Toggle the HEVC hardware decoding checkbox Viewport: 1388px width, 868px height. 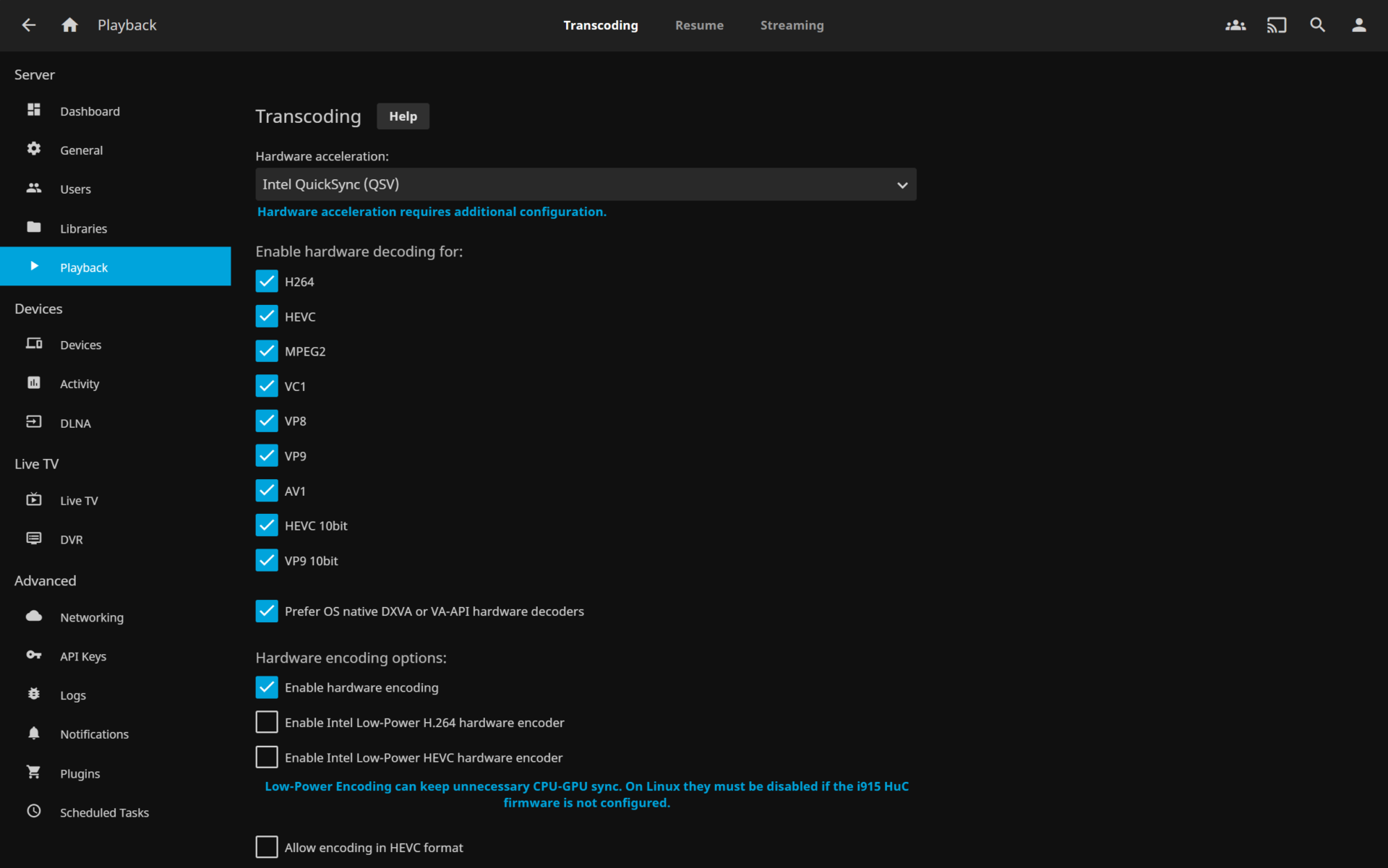click(266, 316)
